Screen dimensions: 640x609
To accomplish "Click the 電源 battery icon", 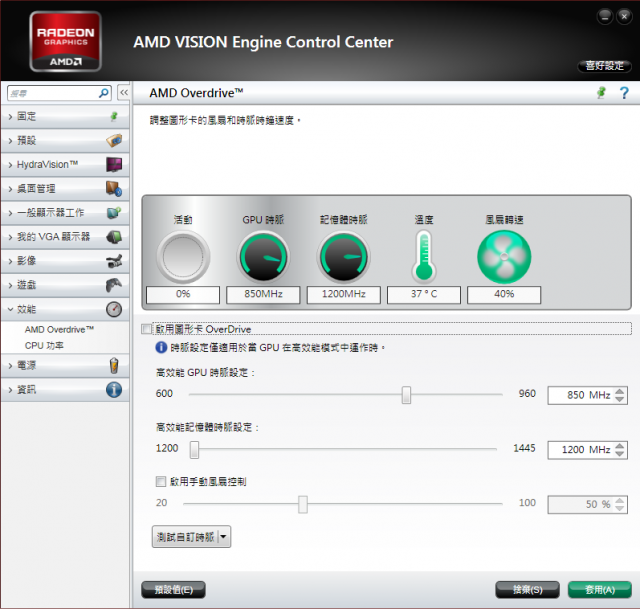I will point(114,365).
